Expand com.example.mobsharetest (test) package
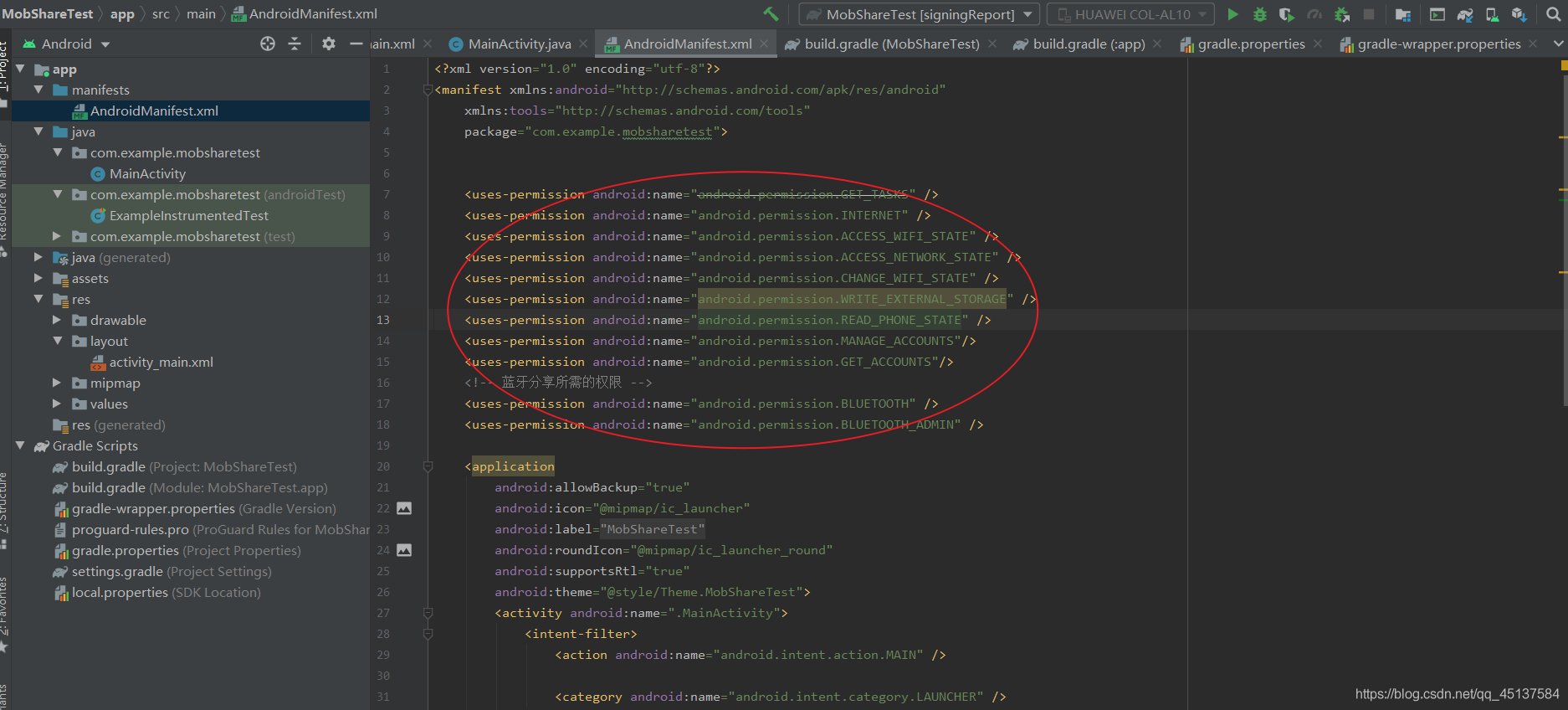This screenshot has width=1568, height=710. 57,236
